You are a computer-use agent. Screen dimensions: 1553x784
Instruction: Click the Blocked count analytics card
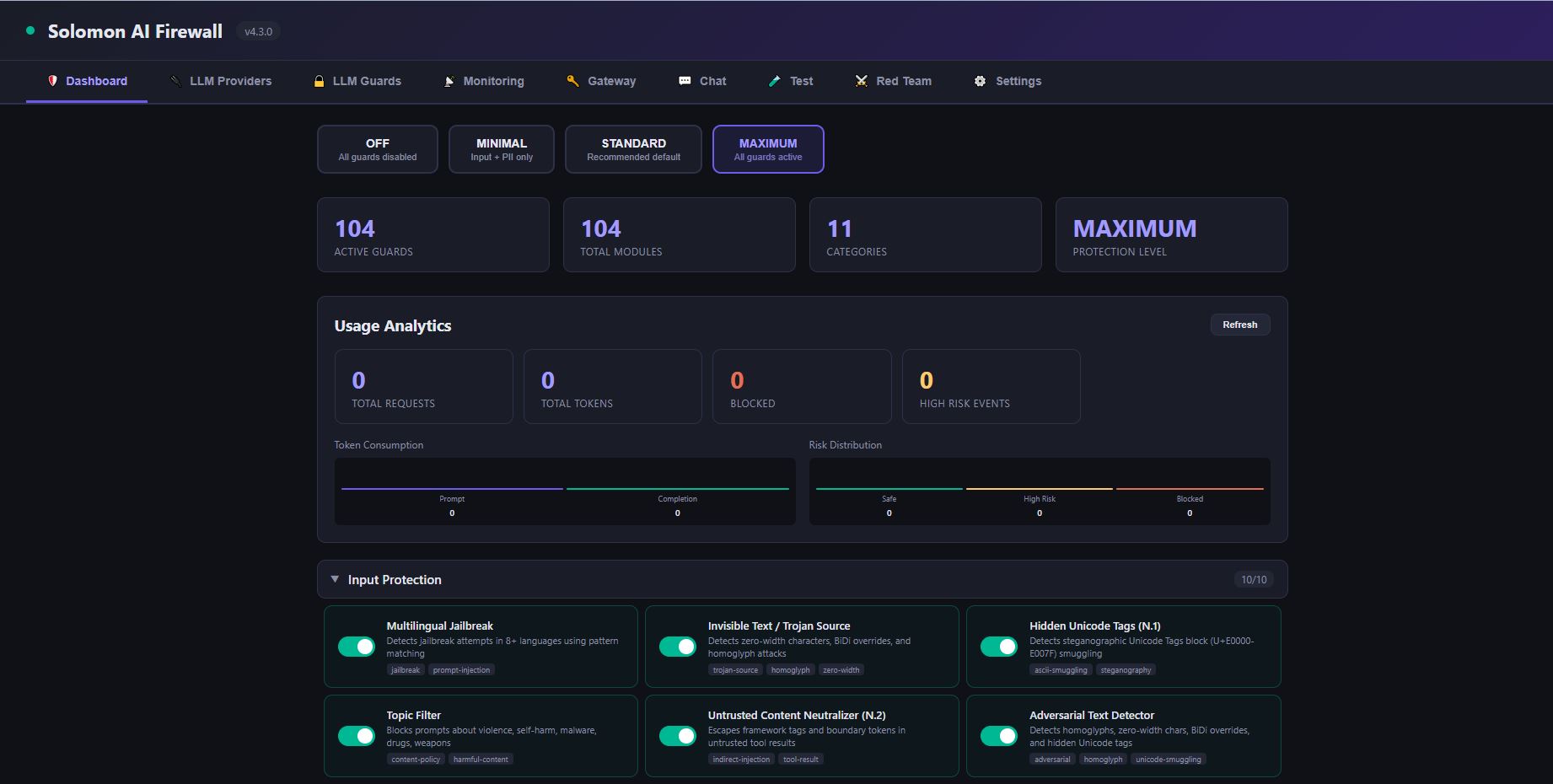pos(802,386)
